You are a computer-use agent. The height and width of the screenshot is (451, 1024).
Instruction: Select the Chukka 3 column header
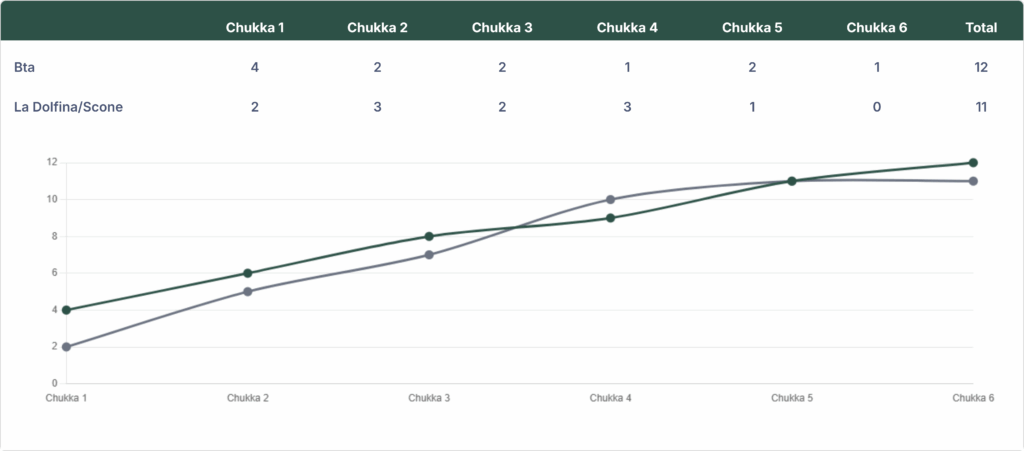[x=502, y=27]
